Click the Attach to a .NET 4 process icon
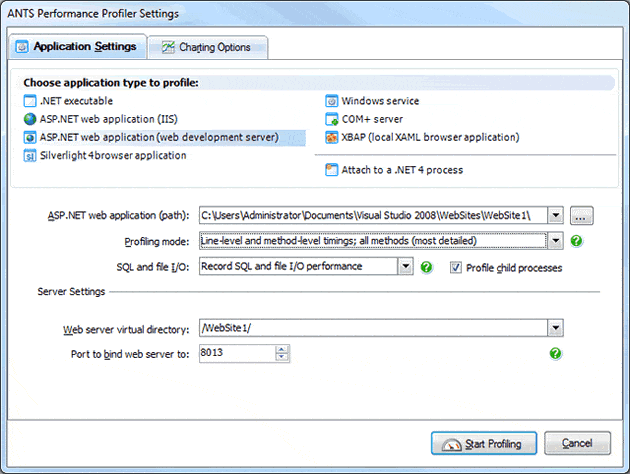The height and width of the screenshot is (474, 630). (331, 170)
